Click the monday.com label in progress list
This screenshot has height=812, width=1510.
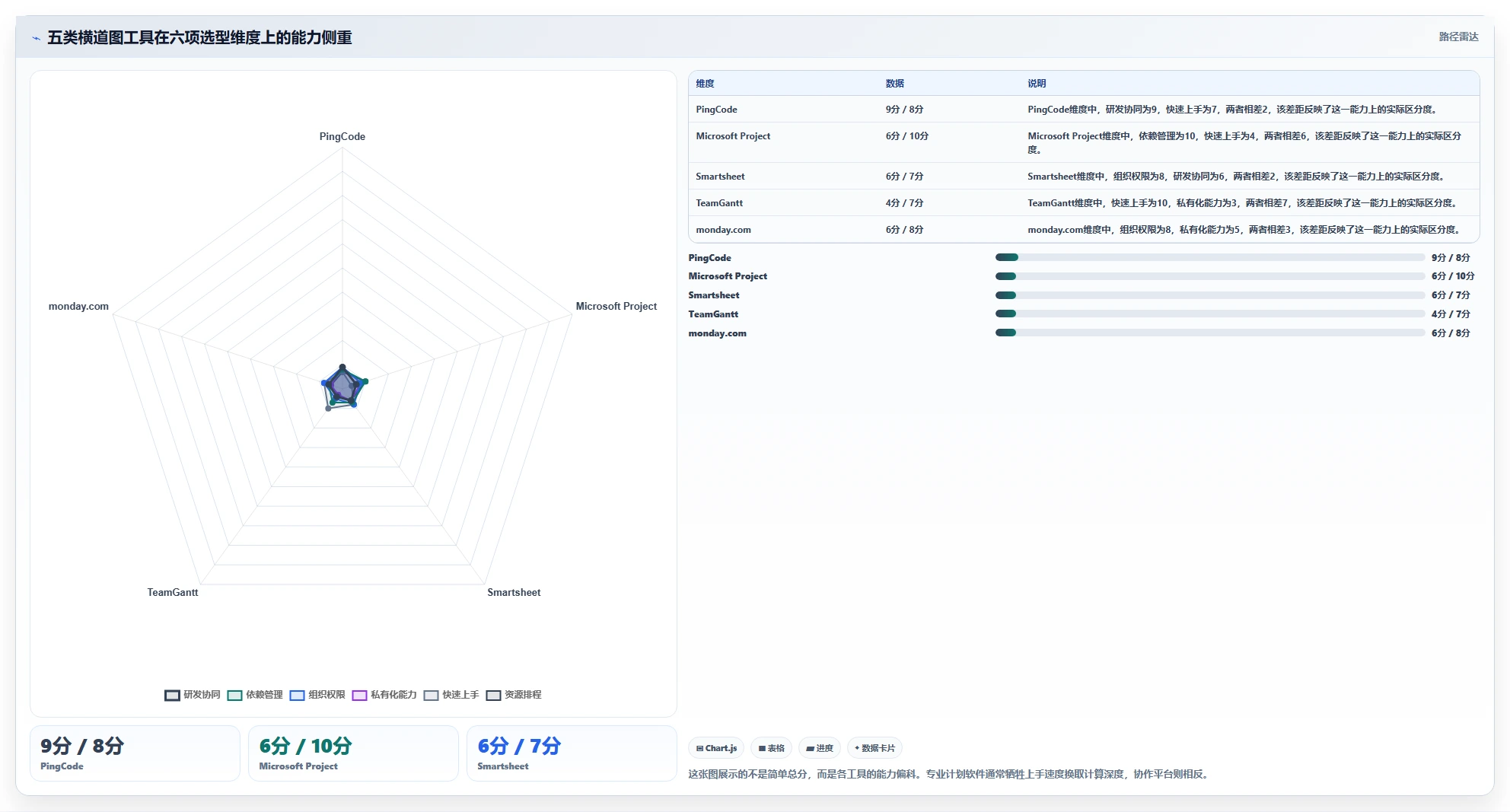717,333
